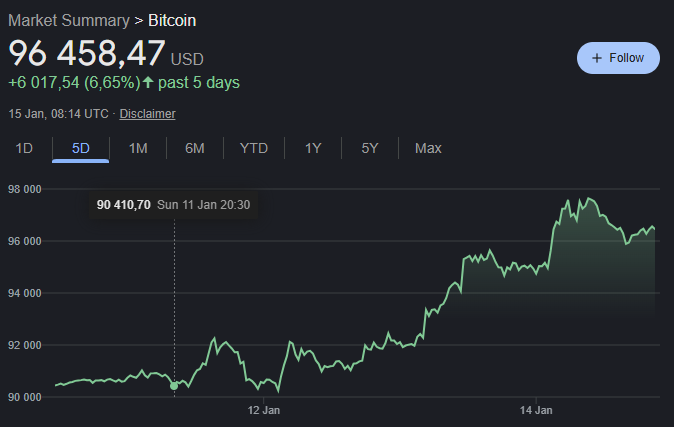Click the 12 Jan date axis label
This screenshot has height=427, width=674.
pos(263,410)
